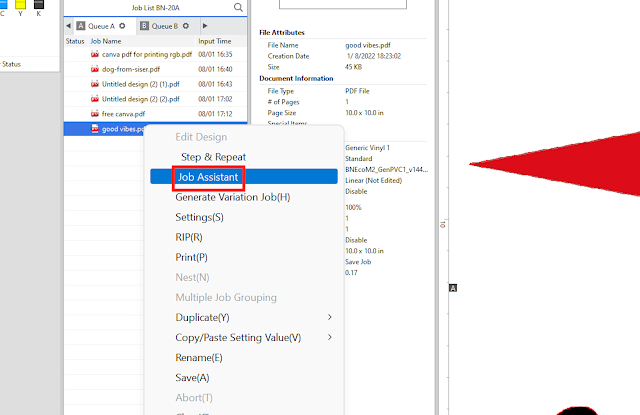This screenshot has height=415, width=640.
Task: Click the Generic Vinyl 1 media value
Action: pos(367,148)
